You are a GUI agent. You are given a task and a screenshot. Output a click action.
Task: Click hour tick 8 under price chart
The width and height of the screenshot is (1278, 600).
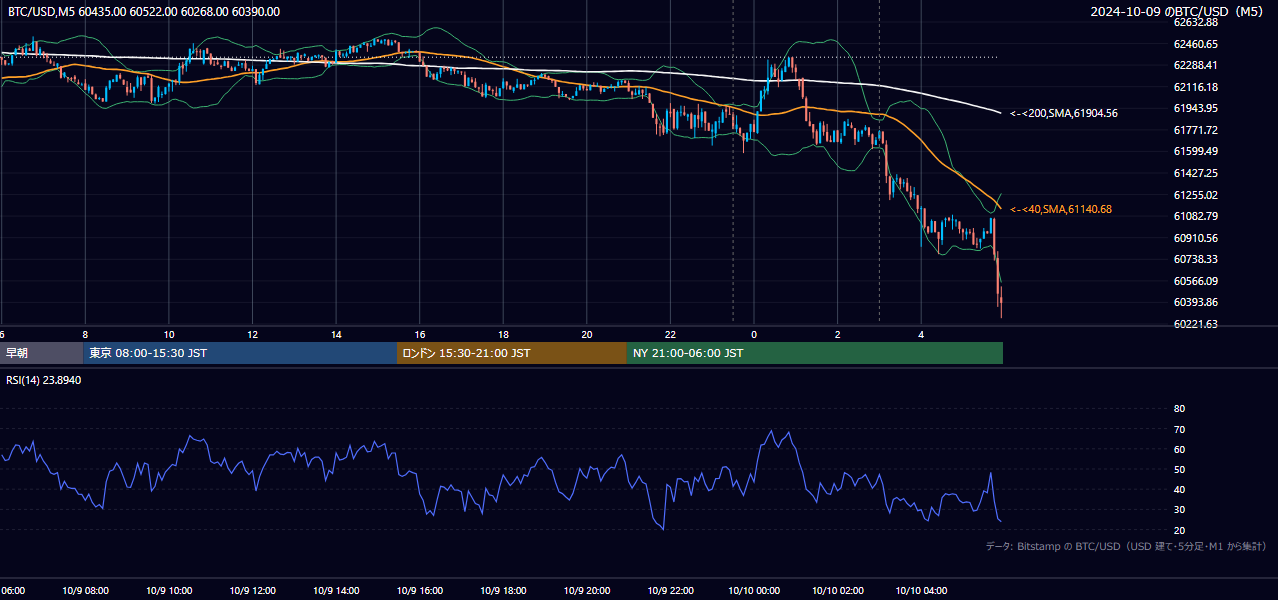pos(85,334)
